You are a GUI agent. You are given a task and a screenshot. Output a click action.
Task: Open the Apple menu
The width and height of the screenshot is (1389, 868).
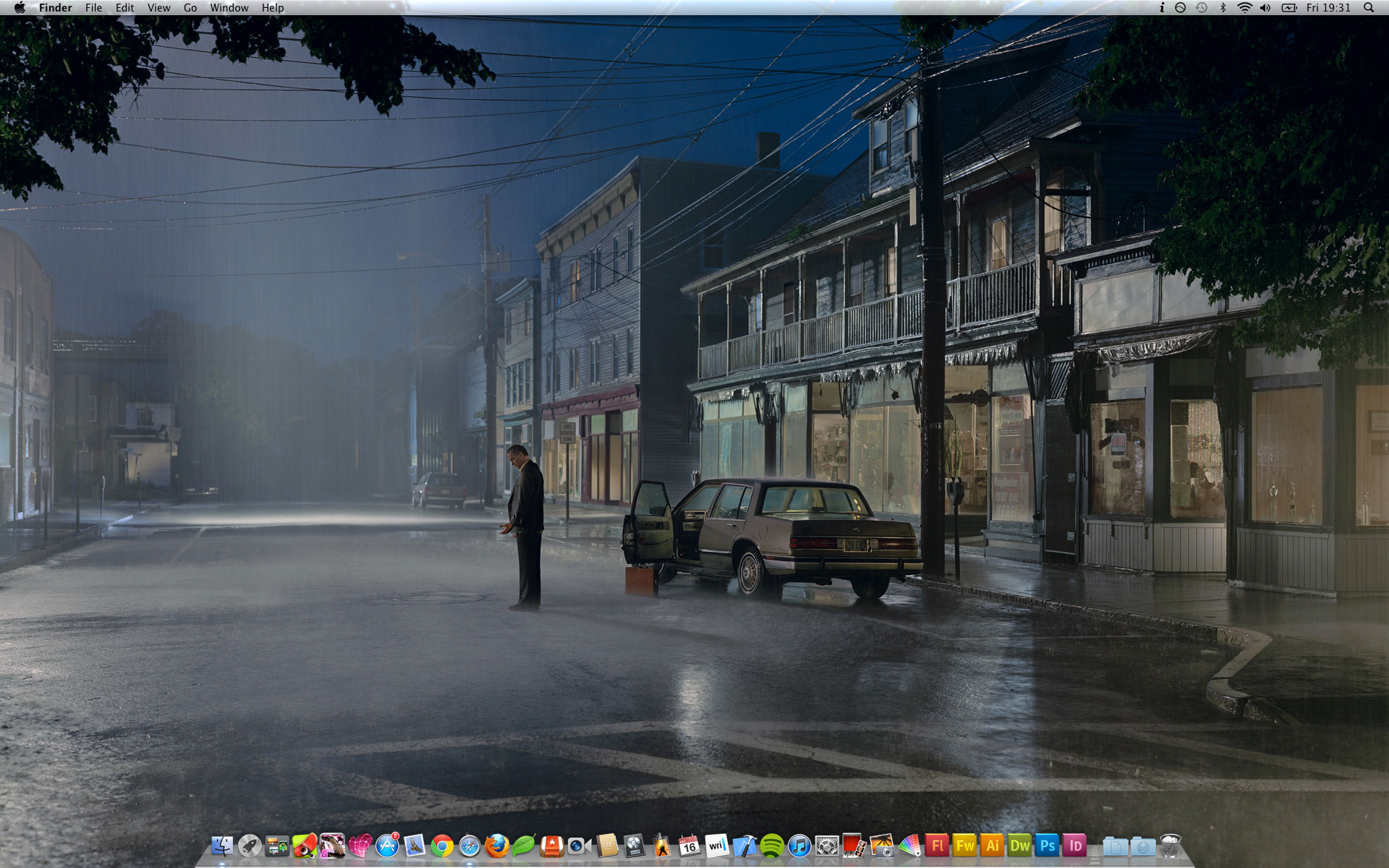tap(20, 7)
